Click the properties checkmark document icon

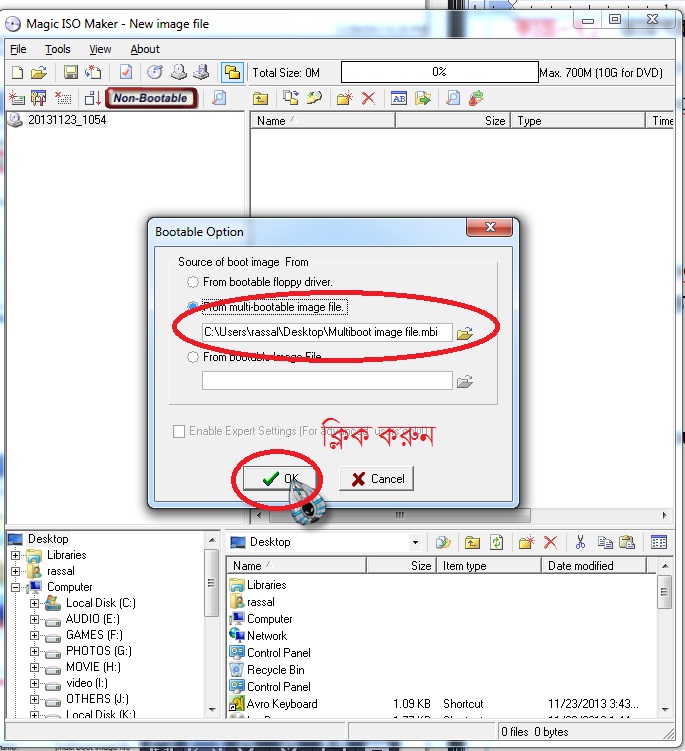[x=126, y=73]
